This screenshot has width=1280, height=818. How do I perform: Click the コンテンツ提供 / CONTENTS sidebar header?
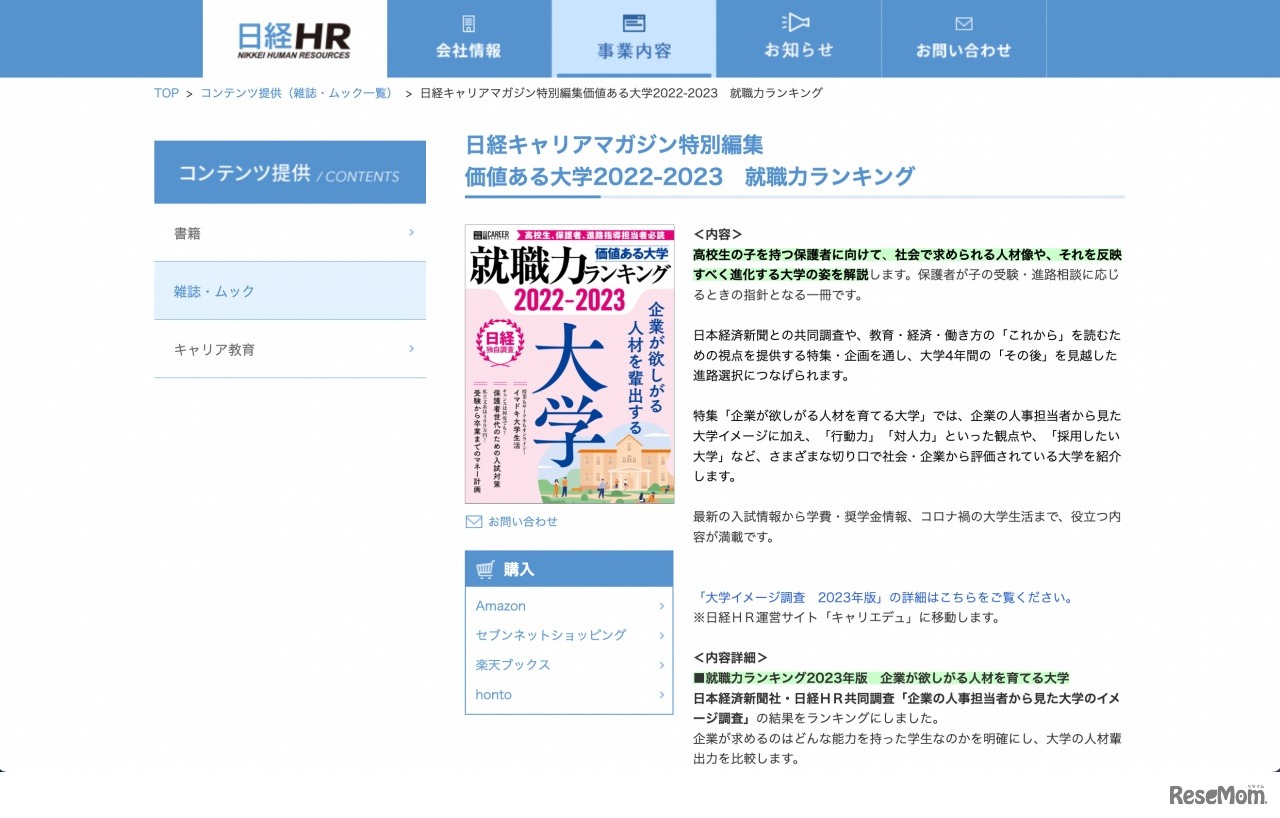point(290,172)
